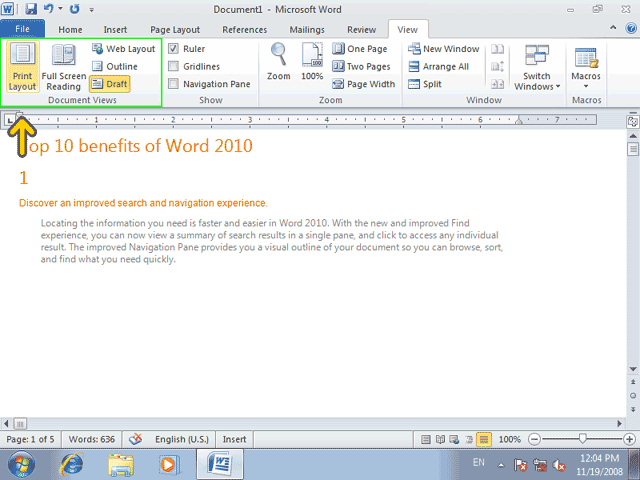640x480 pixels.
Task: Click vertical scrollbar down arrow
Action: point(633,369)
